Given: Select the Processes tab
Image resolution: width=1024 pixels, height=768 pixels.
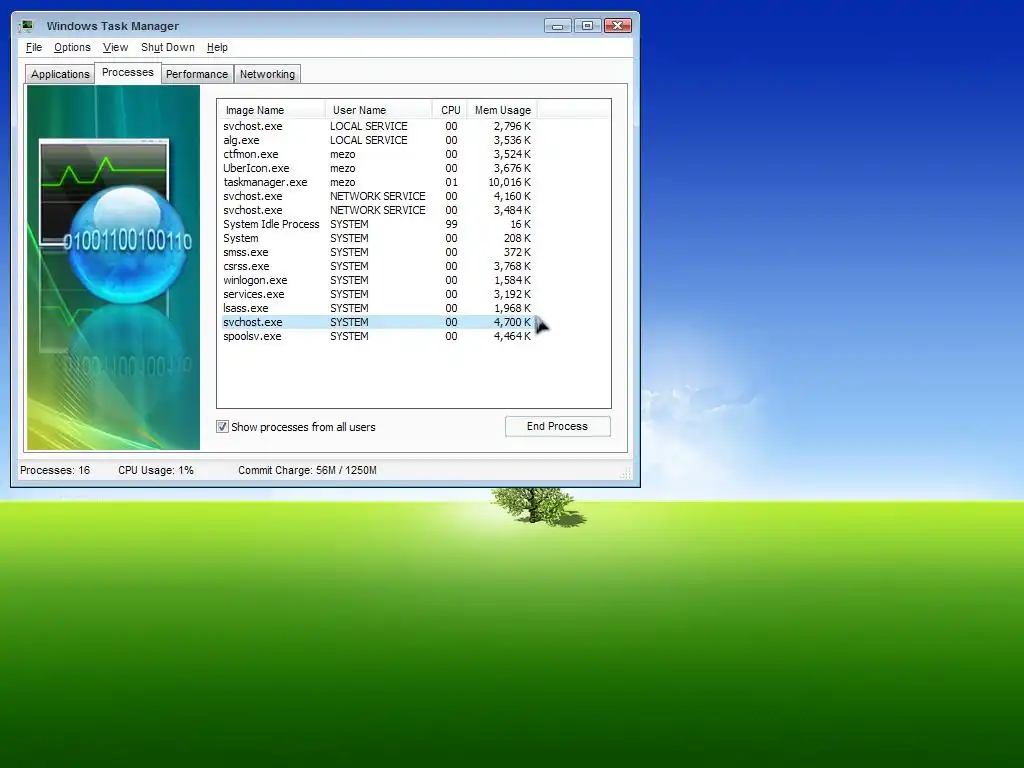Looking at the screenshot, I should 128,72.
